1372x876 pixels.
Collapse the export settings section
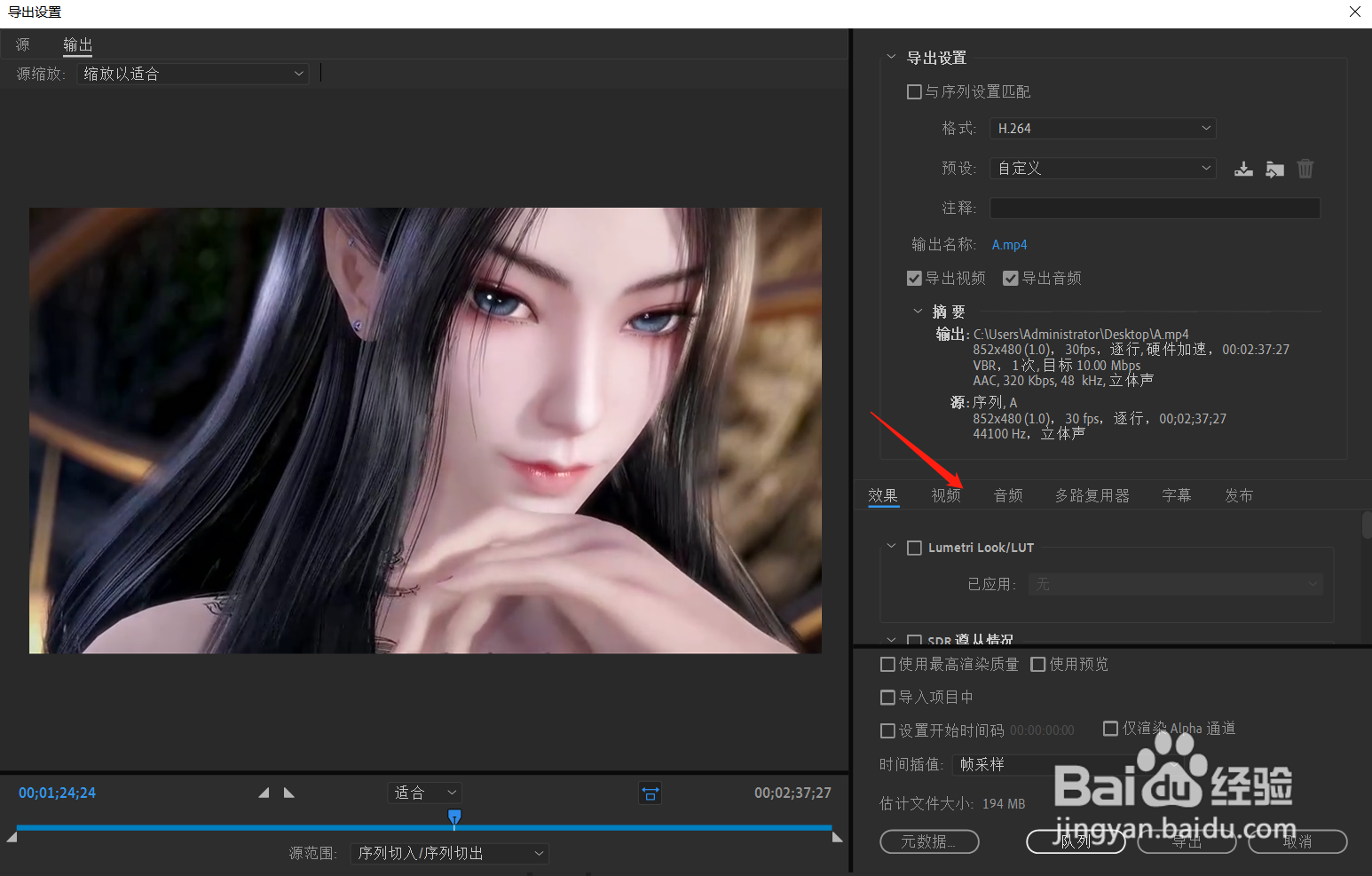click(x=891, y=57)
